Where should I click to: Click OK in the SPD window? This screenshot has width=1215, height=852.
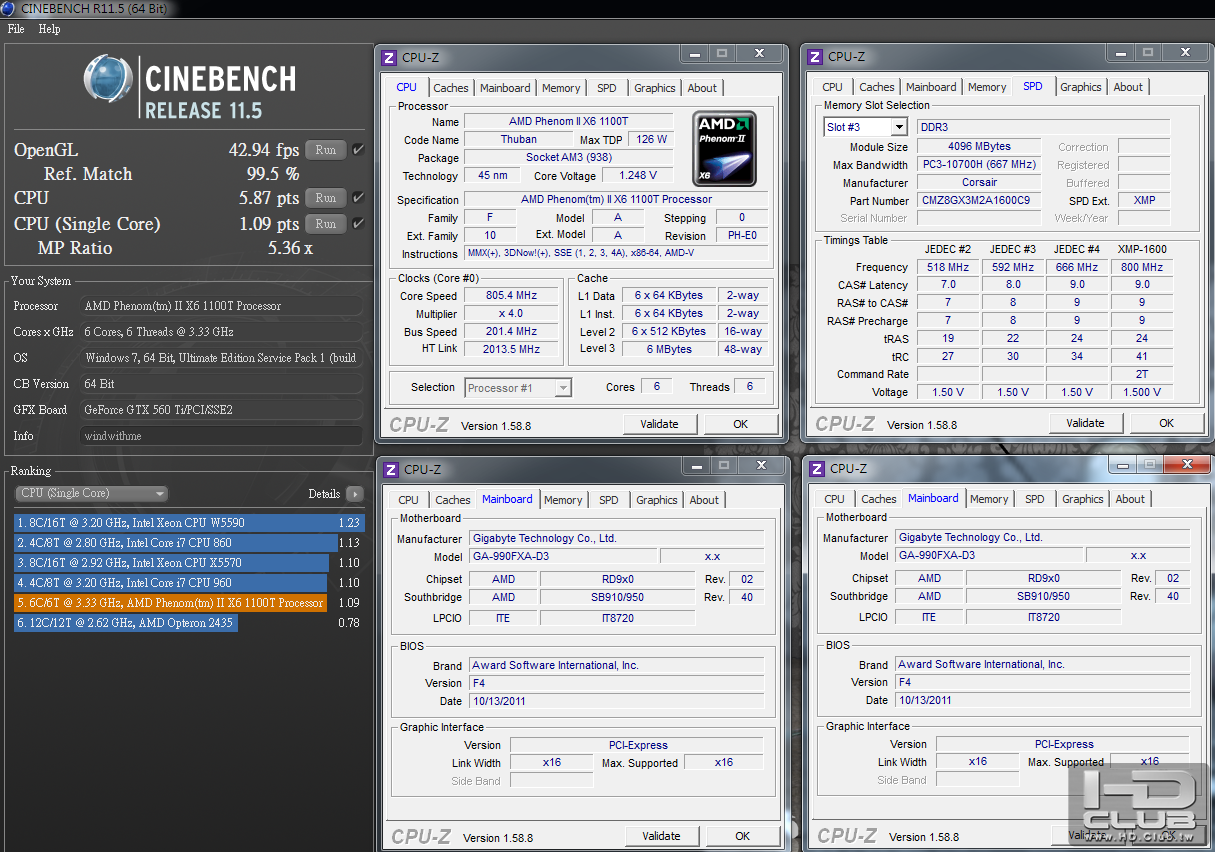point(1167,423)
